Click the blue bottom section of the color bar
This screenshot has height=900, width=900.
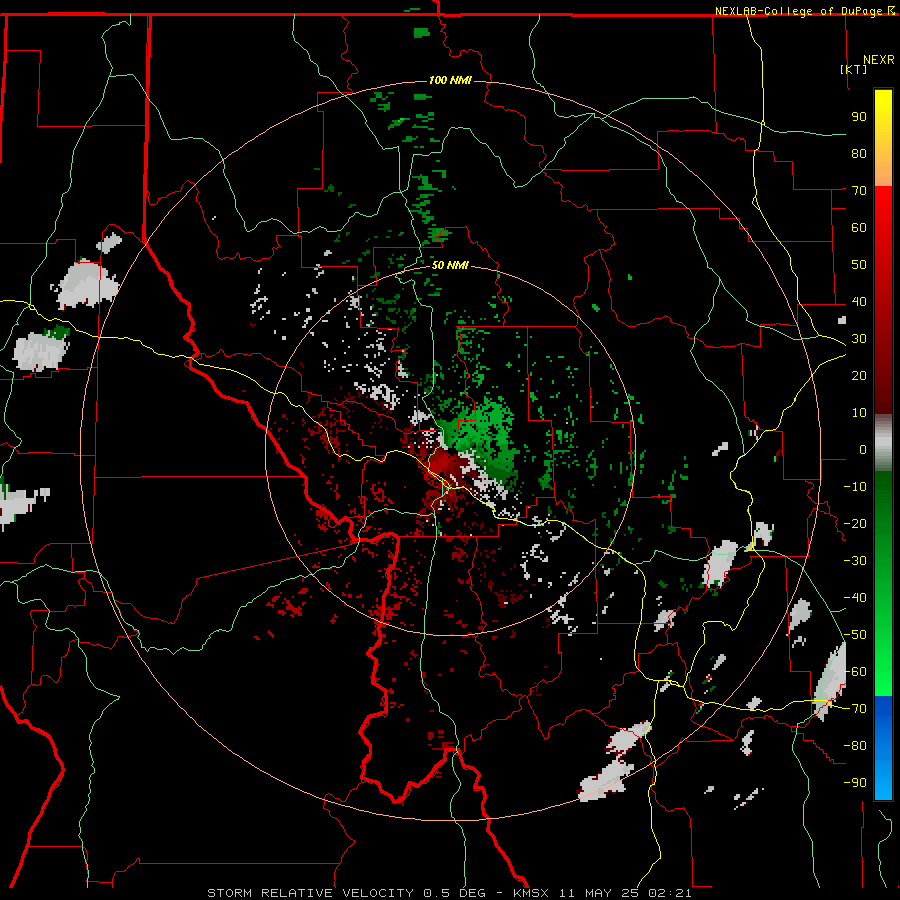click(x=883, y=748)
